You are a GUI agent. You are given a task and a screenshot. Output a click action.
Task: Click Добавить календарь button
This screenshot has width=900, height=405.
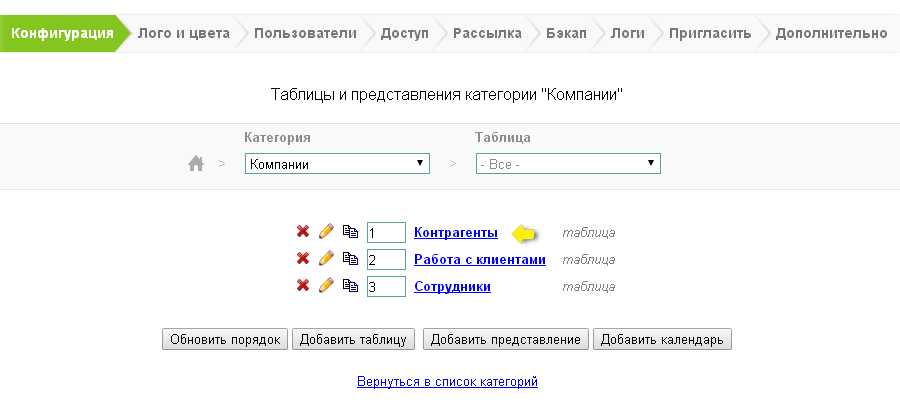(x=663, y=339)
